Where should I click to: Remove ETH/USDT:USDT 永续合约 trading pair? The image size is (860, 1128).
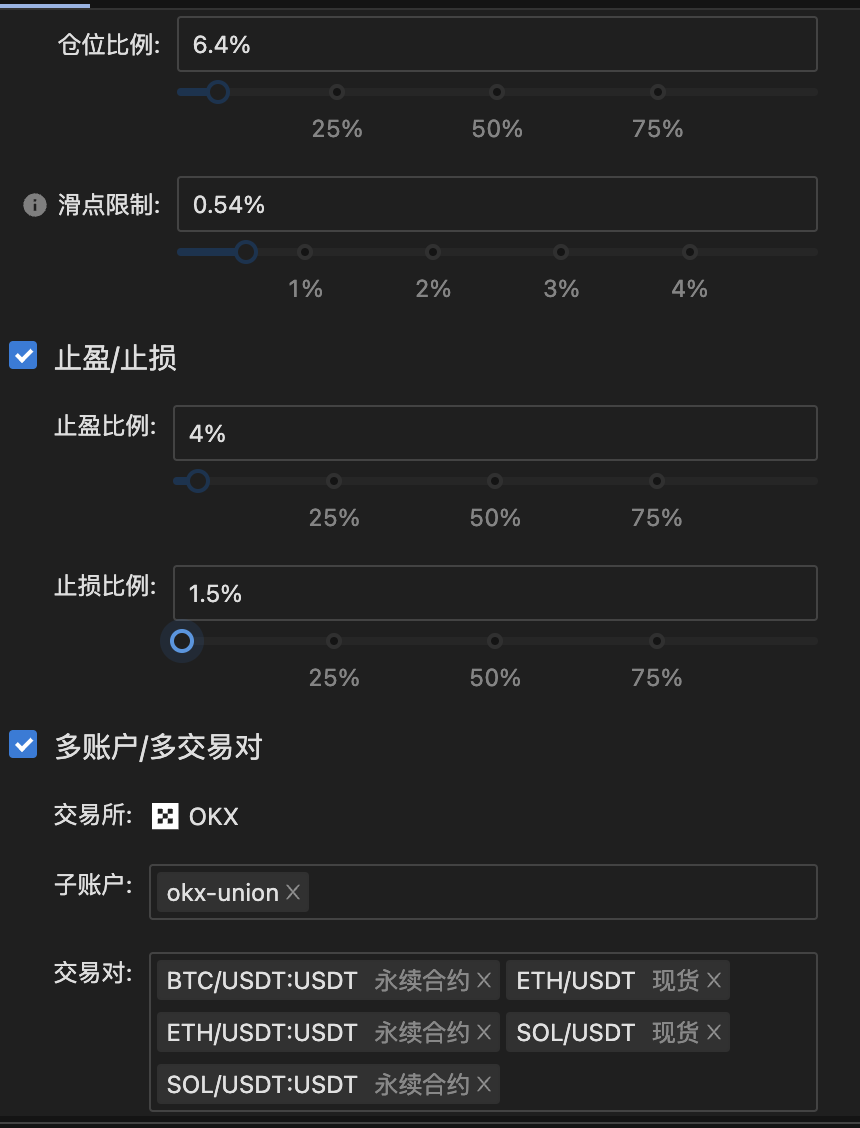tap(484, 1032)
